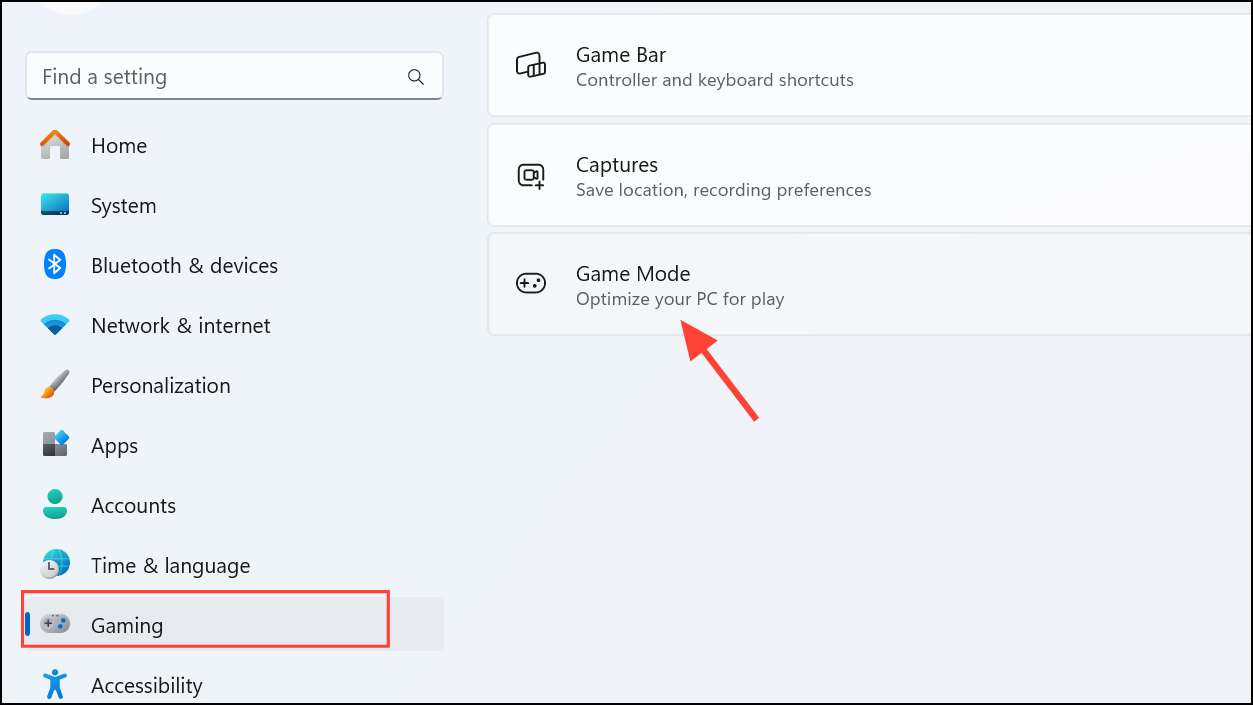Select Network & internet in sidebar
This screenshot has height=705, width=1253.
point(180,325)
